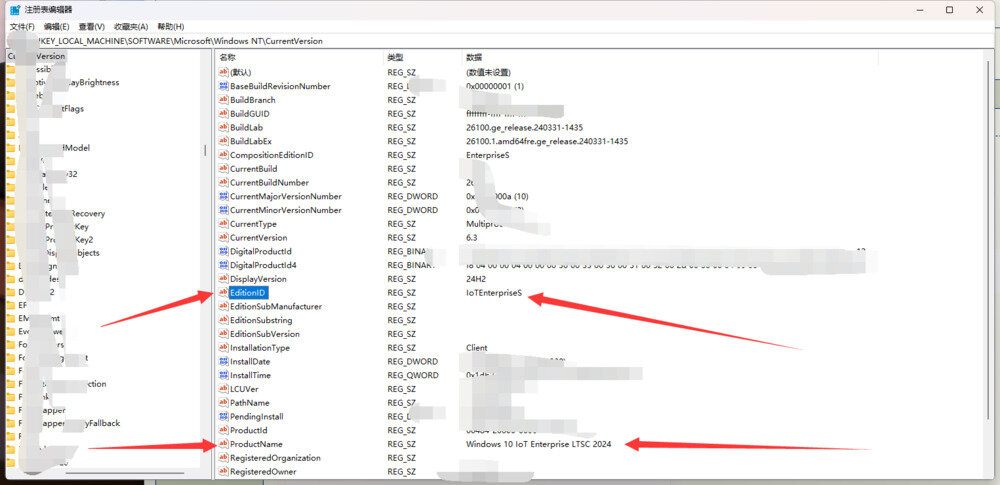The image size is (1000, 485).
Task: Select the (默认) value string icon
Action: point(223,72)
